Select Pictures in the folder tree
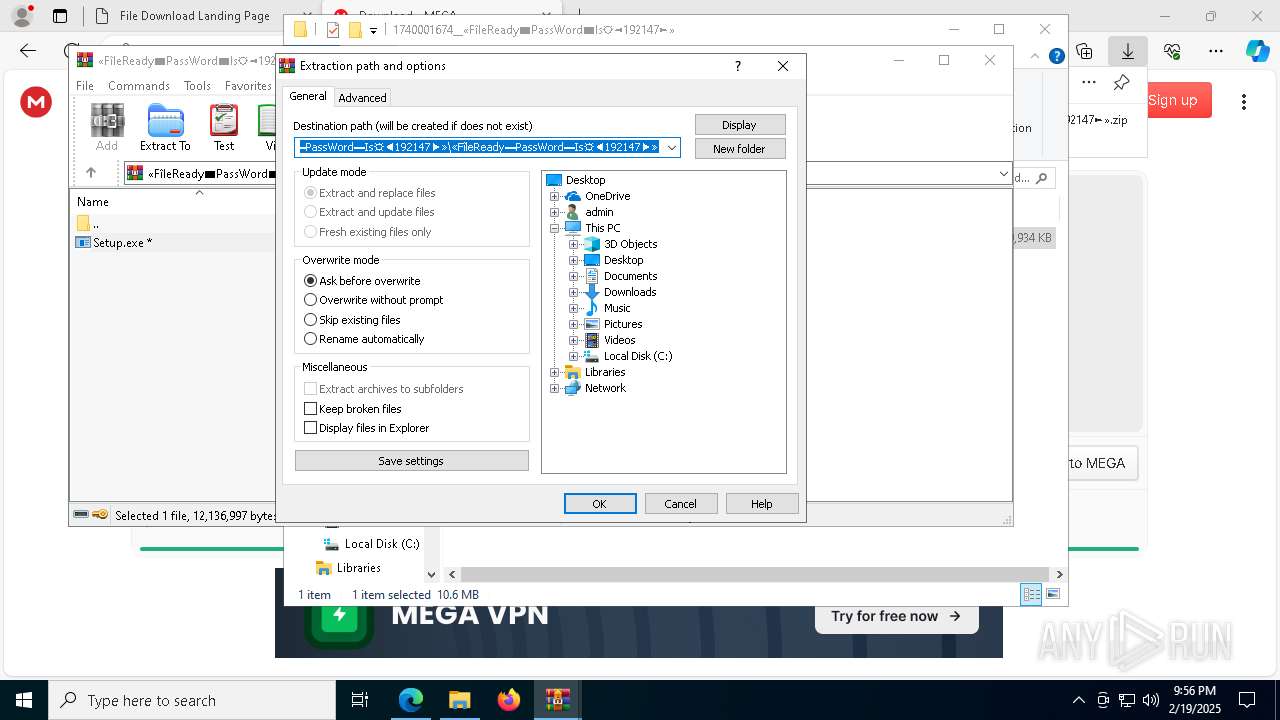 click(623, 324)
